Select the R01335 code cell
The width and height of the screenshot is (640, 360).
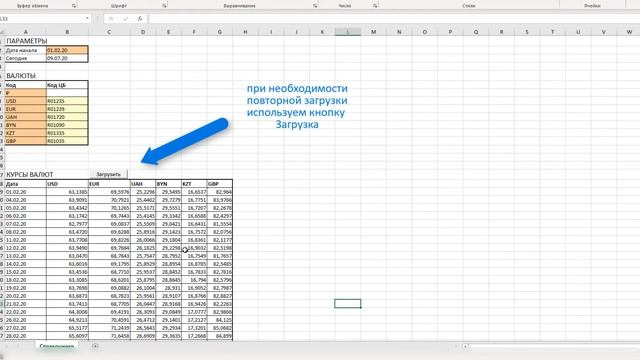pos(67,133)
